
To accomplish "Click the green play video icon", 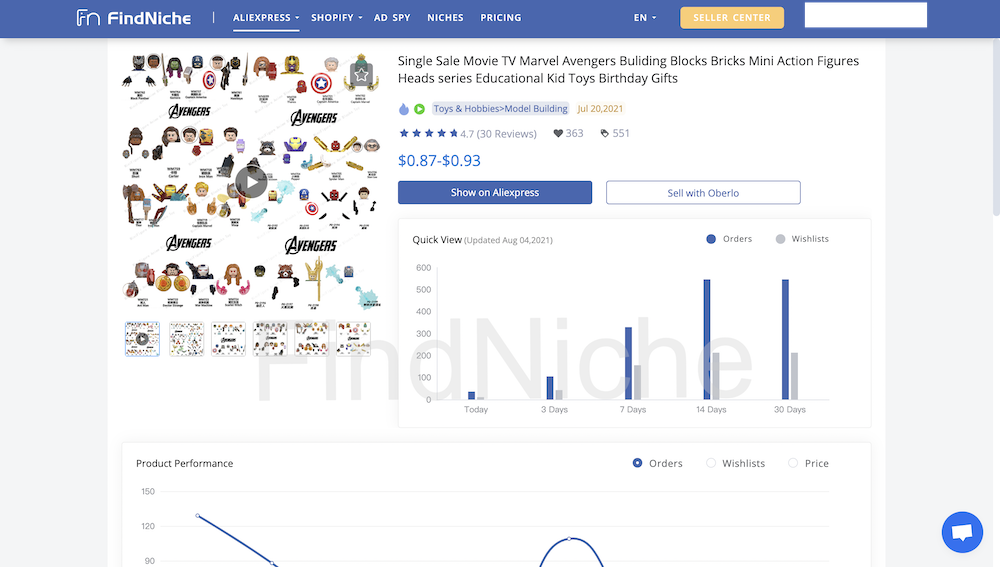I will click(419, 109).
